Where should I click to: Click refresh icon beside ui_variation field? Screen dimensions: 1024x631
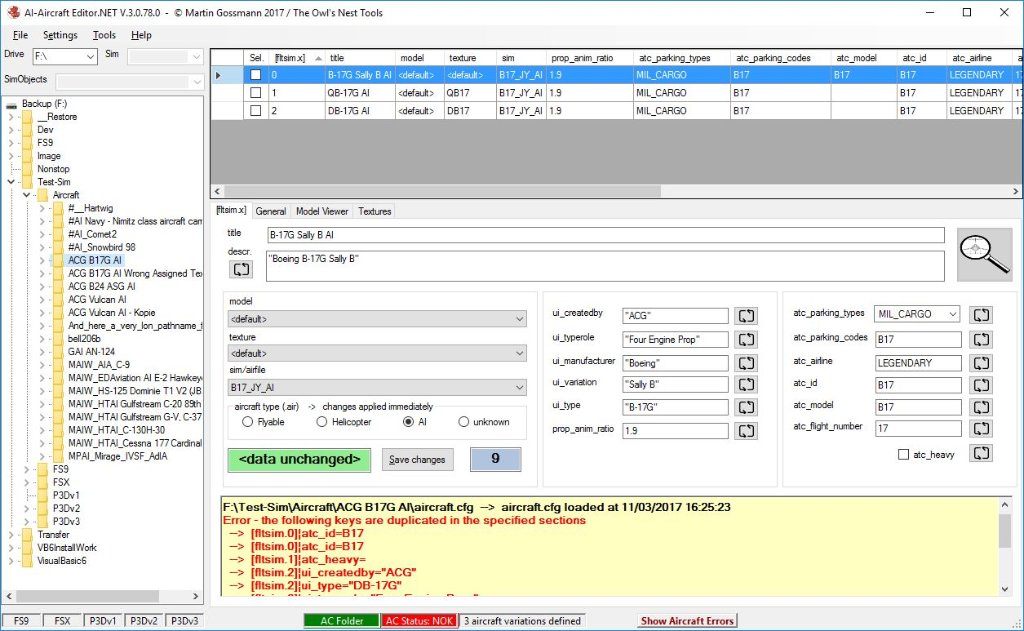[746, 385]
